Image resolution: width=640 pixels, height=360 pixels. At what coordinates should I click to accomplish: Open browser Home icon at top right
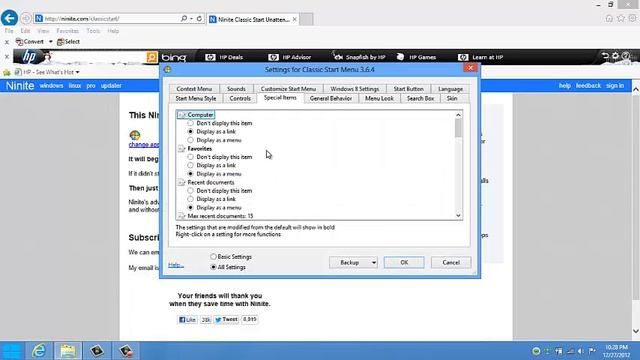[609, 18]
